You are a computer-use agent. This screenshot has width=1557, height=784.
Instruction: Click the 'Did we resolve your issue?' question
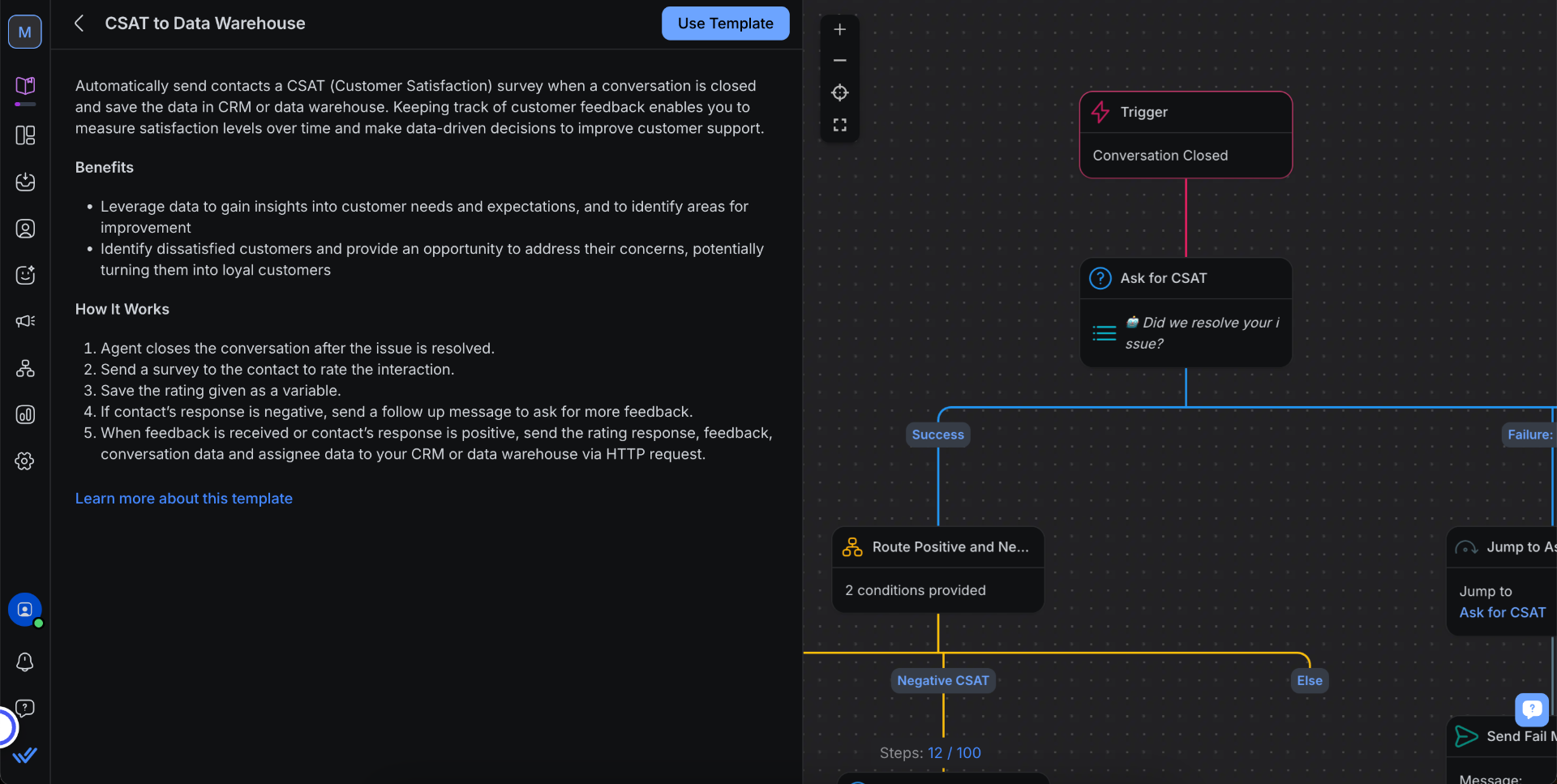(1203, 333)
